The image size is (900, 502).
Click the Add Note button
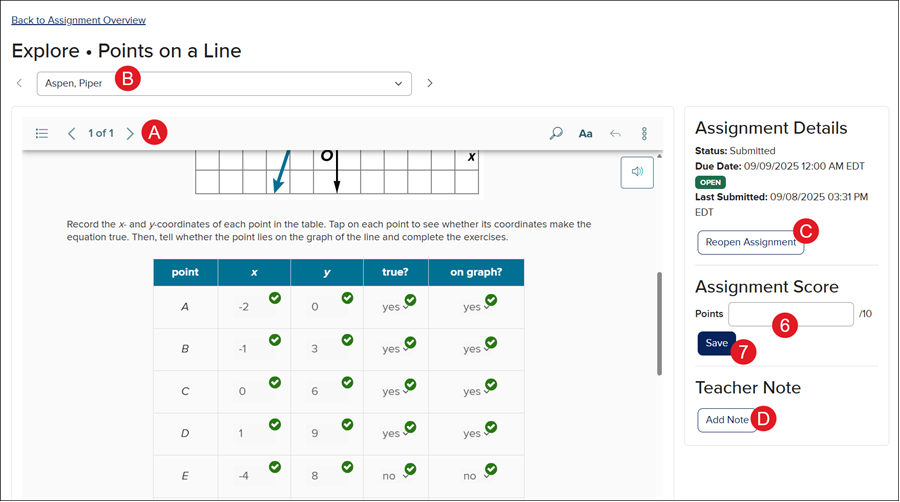[x=727, y=420]
